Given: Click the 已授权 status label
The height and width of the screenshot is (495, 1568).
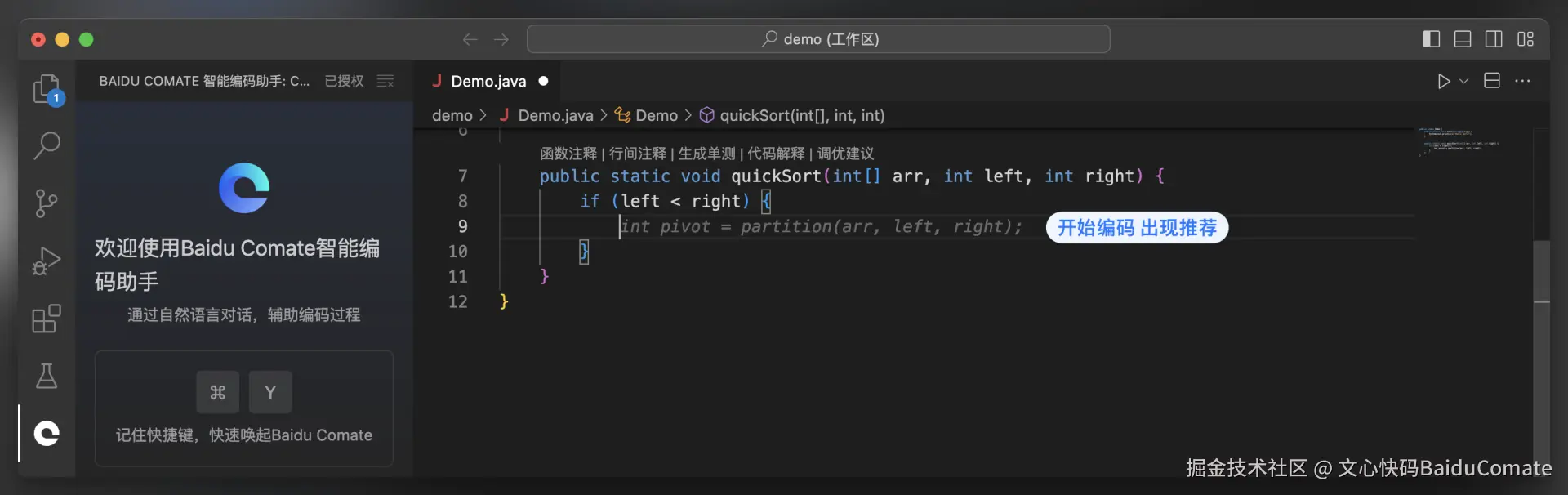Looking at the screenshot, I should pos(344,81).
